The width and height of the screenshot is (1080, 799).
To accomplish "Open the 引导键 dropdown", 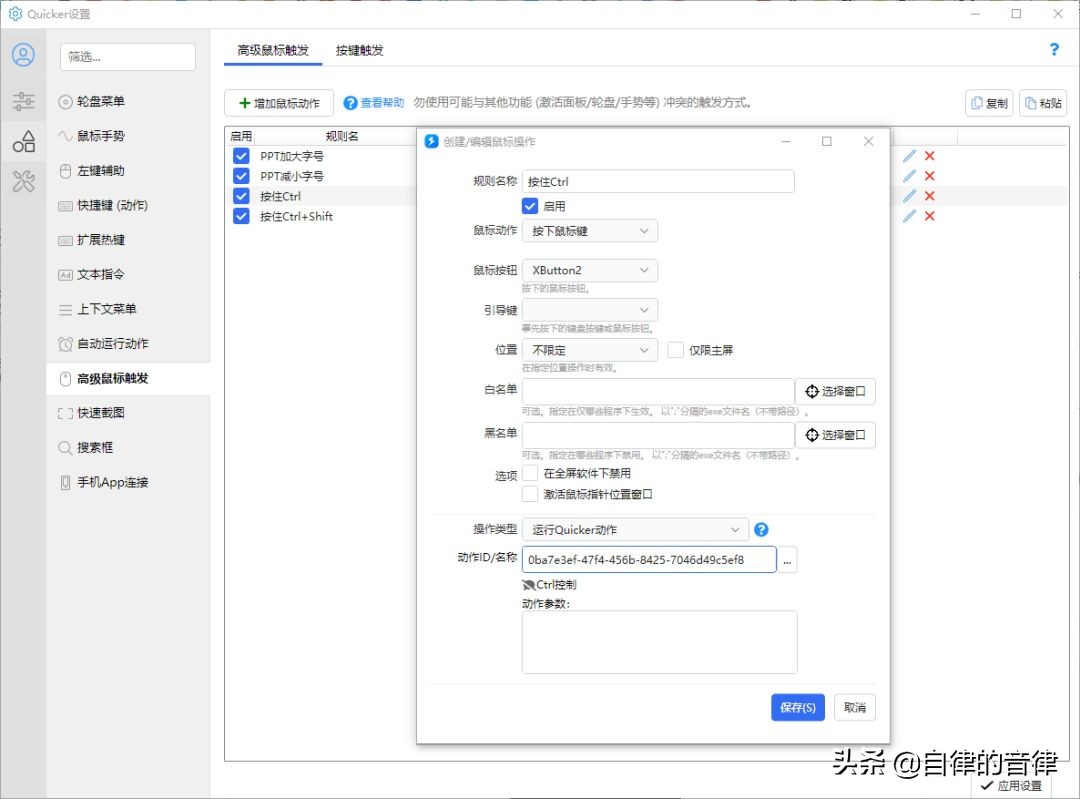I will click(590, 310).
